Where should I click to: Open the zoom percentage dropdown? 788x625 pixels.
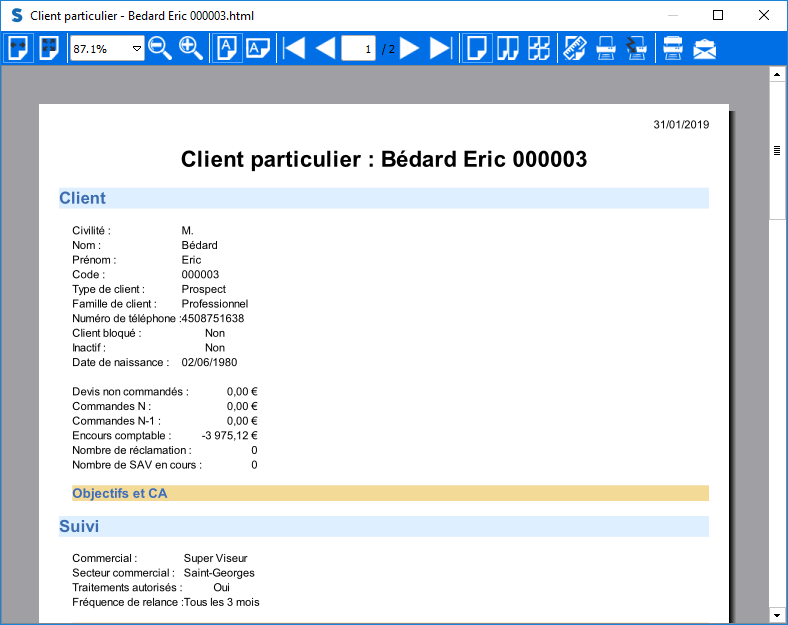(136, 49)
